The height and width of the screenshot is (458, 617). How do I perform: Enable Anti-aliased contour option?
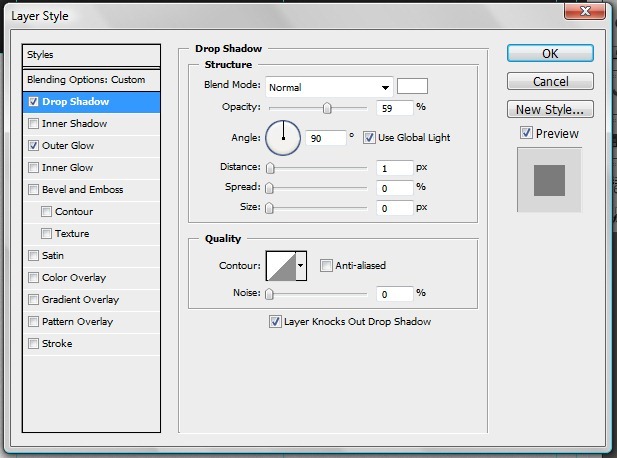[326, 266]
